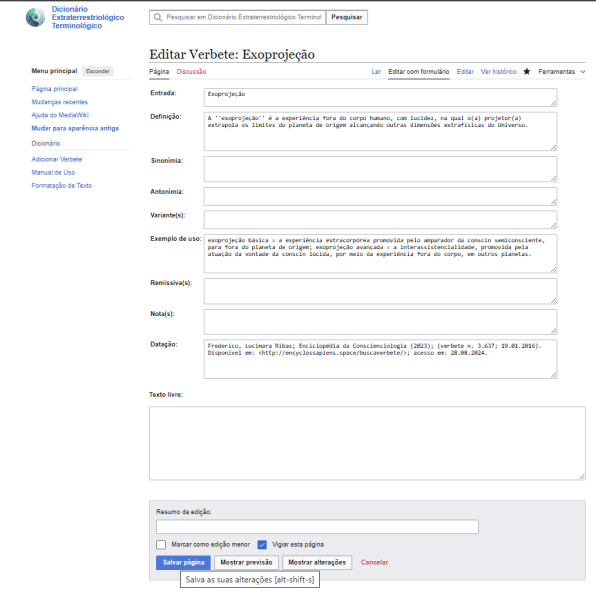596x599 pixels.
Task: Click into the Nota(s) text area
Action: coord(381,322)
